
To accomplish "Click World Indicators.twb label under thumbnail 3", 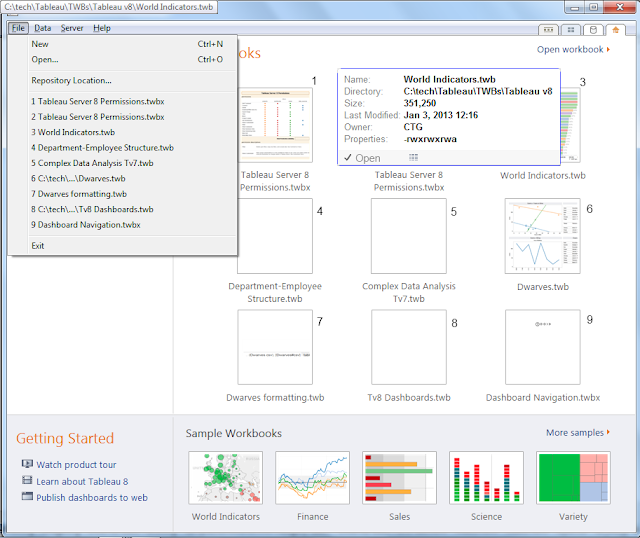I will 542,176.
